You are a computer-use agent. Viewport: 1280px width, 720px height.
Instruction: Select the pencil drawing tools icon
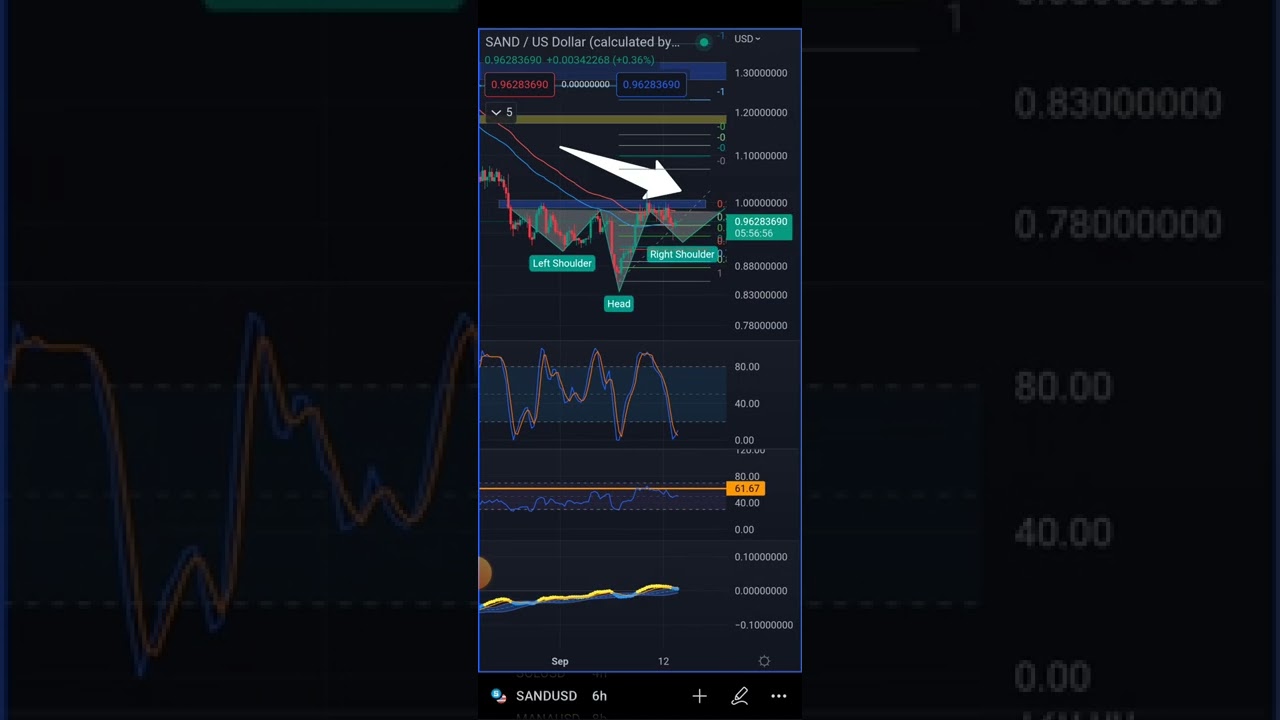pyautogui.click(x=739, y=696)
